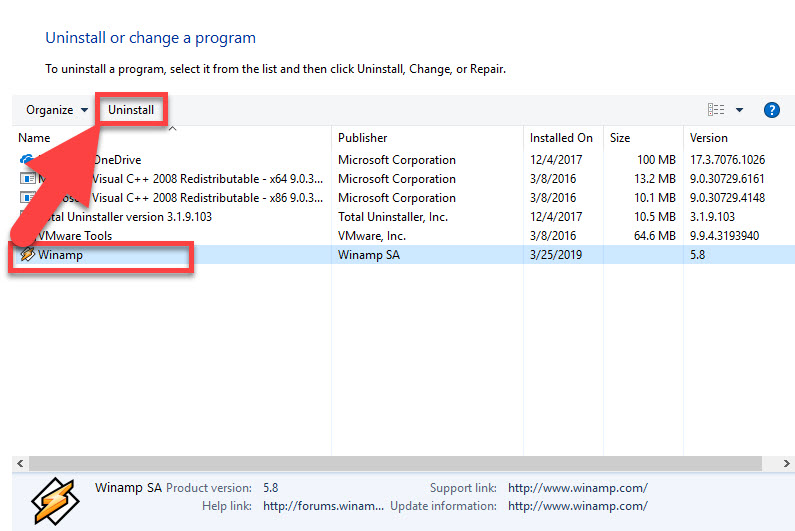795x531 pixels.
Task: Click the Uninstall or change a program heading
Action: click(x=151, y=38)
